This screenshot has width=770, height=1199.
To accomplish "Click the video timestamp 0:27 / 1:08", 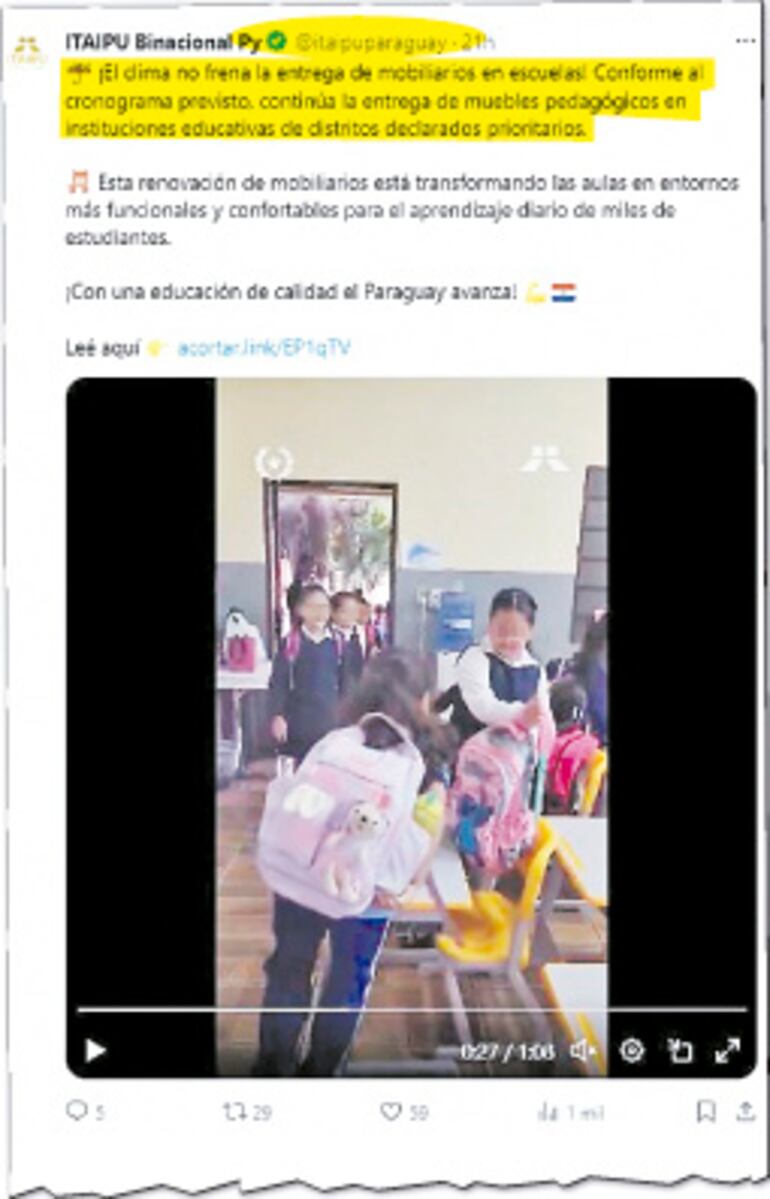I will click(508, 1052).
